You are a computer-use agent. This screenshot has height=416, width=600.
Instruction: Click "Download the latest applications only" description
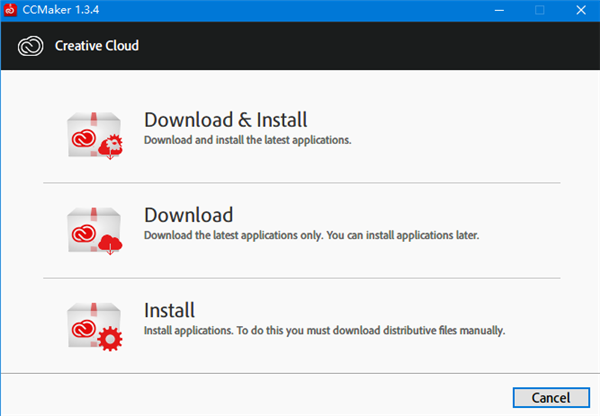(312, 236)
